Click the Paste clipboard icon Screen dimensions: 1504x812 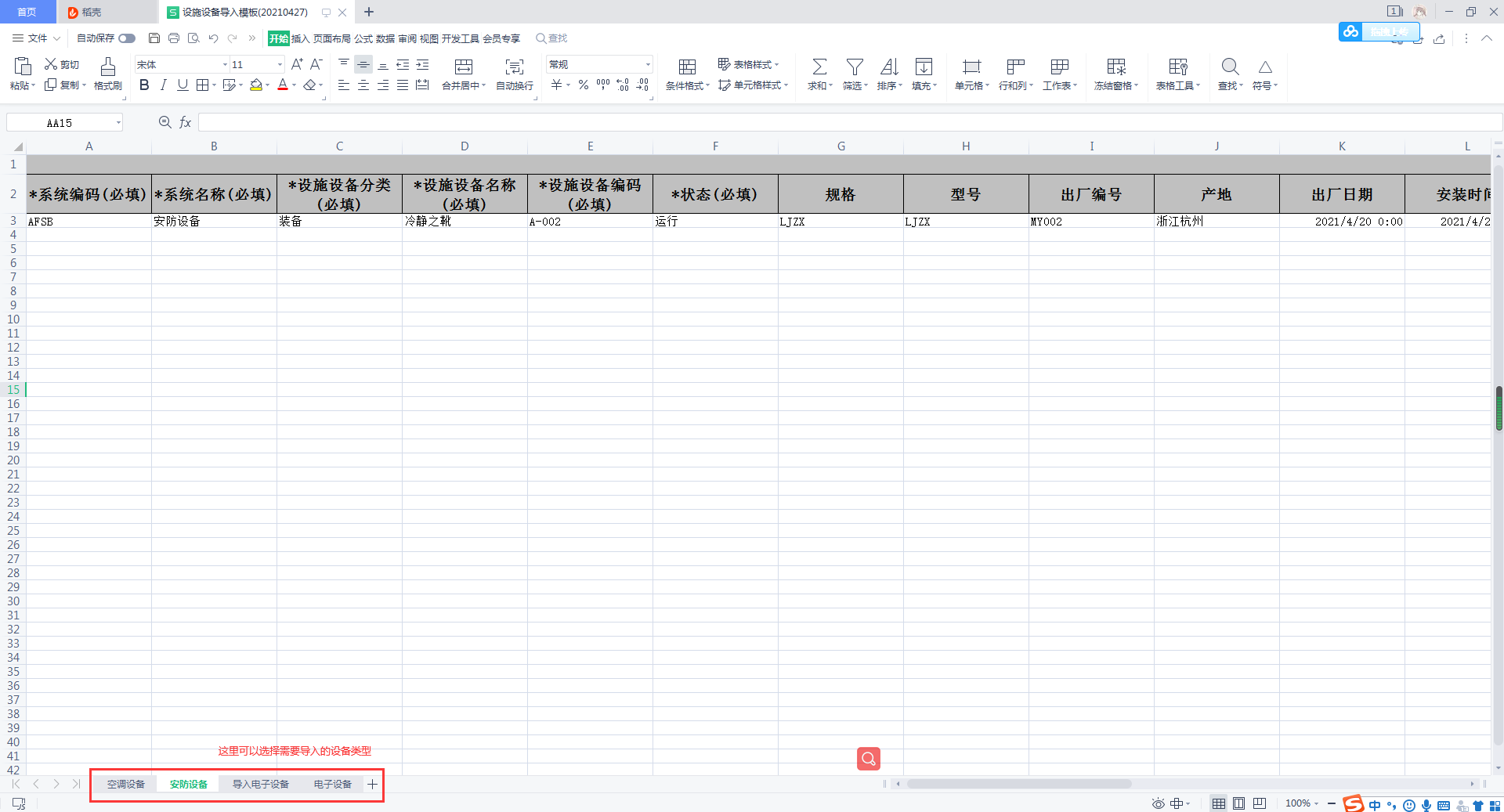pyautogui.click(x=23, y=66)
